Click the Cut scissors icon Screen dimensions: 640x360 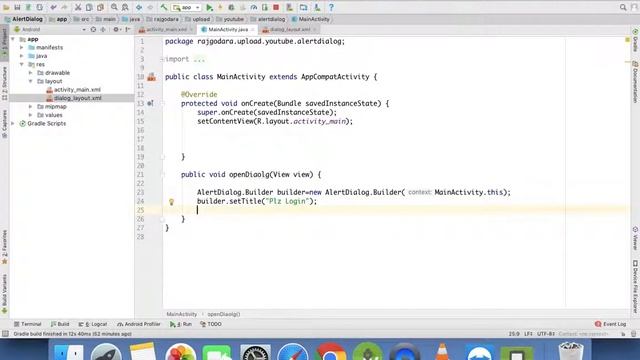pos(78,7)
